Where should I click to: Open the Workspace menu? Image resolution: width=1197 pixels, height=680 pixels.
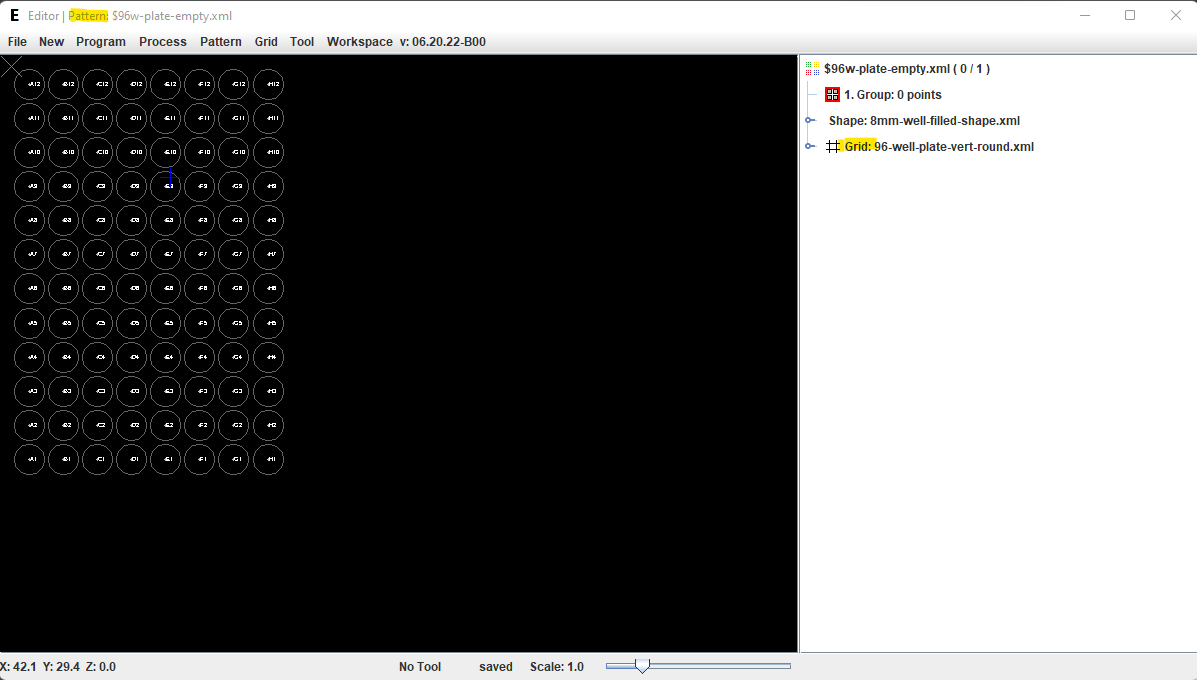(x=359, y=42)
